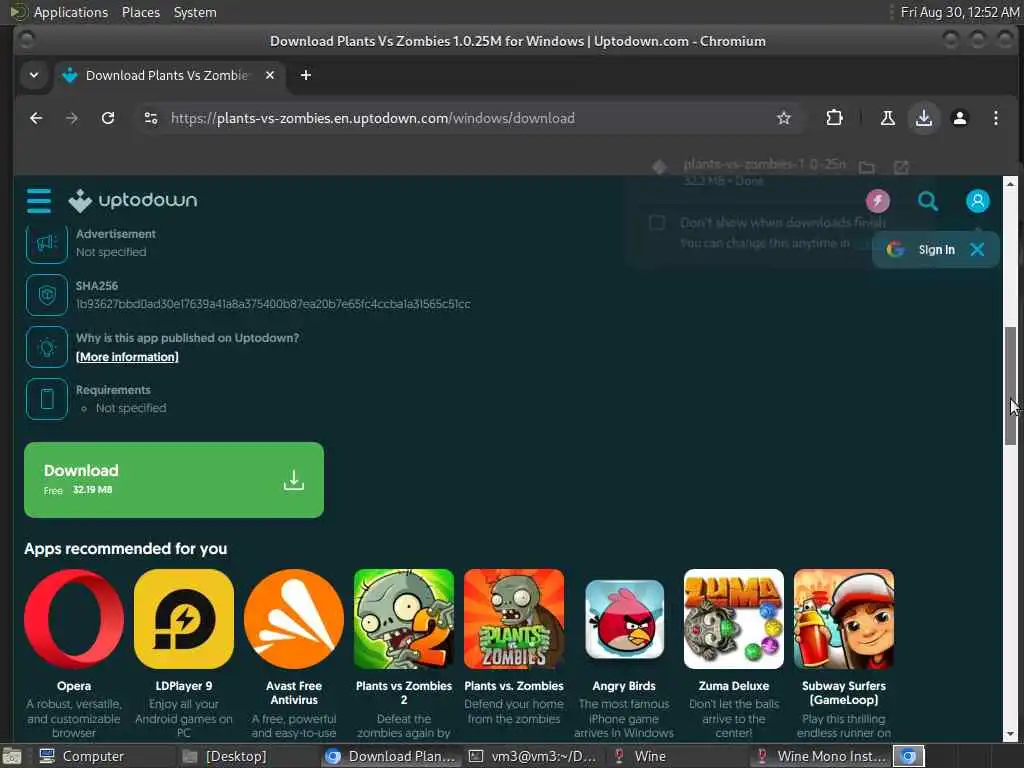Open Chromium three-dot menu
Image resolution: width=1024 pixels, height=768 pixels.
[x=995, y=118]
